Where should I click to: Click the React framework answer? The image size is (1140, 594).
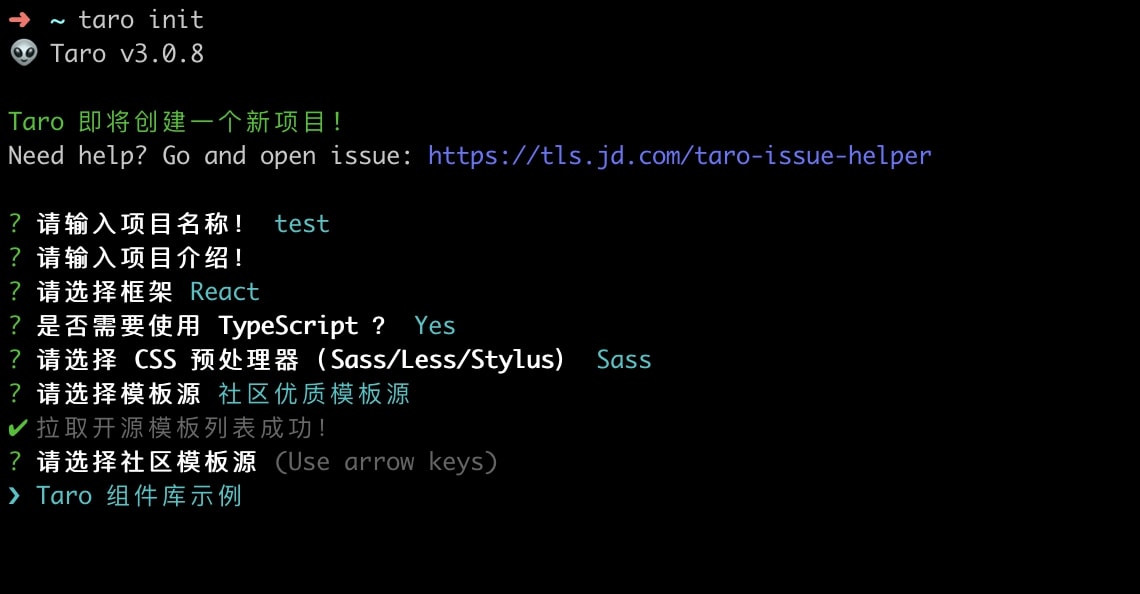[x=225, y=292]
